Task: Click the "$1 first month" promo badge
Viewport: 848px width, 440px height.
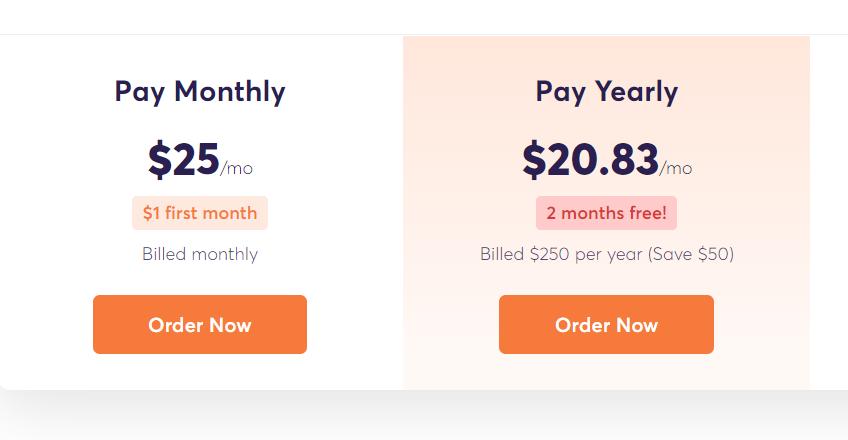Action: [x=200, y=213]
